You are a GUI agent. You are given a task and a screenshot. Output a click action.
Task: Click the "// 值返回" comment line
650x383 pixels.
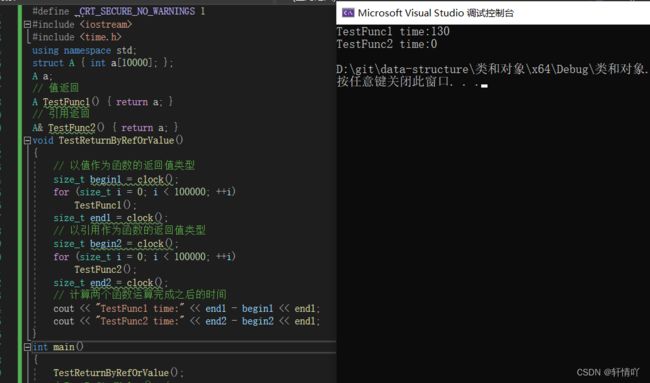56,87
